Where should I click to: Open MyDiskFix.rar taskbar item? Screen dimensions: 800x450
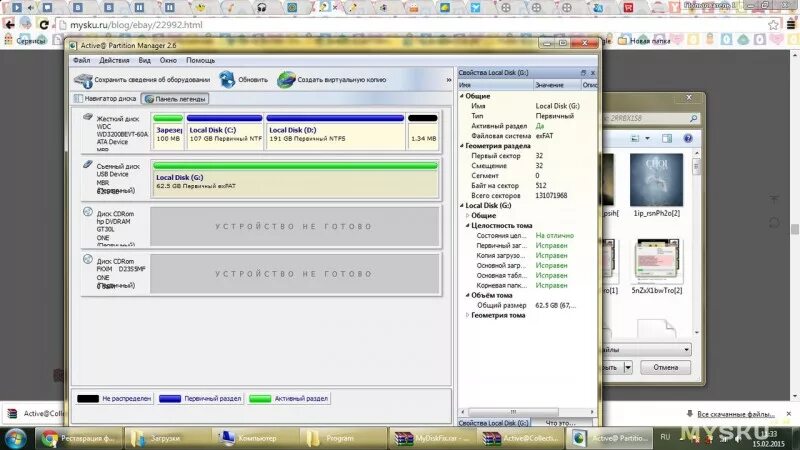pos(432,438)
